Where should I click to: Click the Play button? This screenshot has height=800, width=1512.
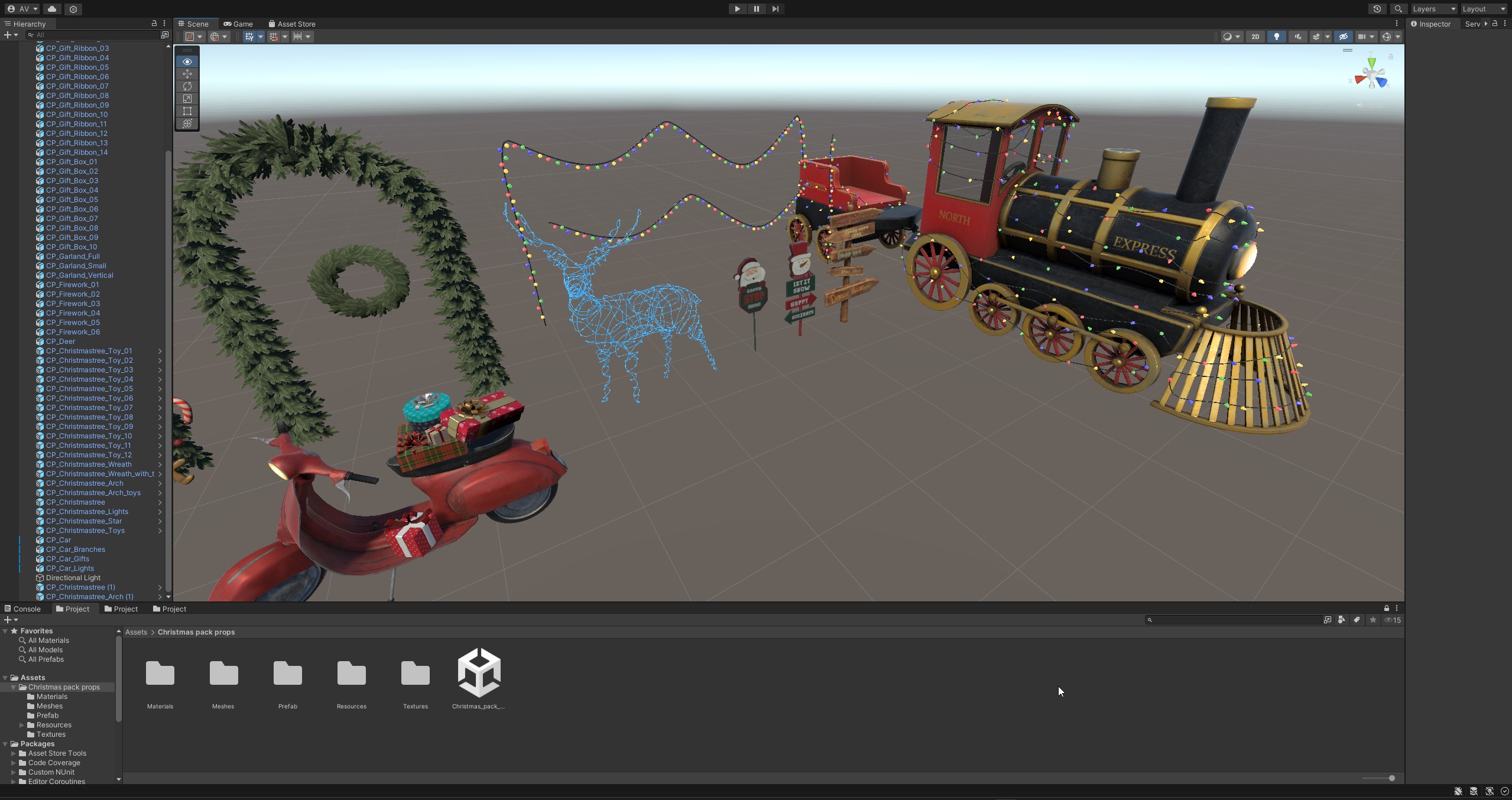point(737,9)
